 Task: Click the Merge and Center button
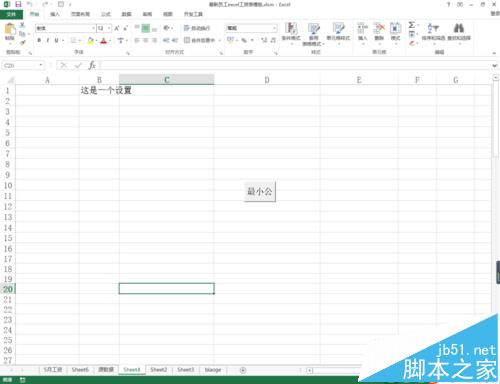200,40
